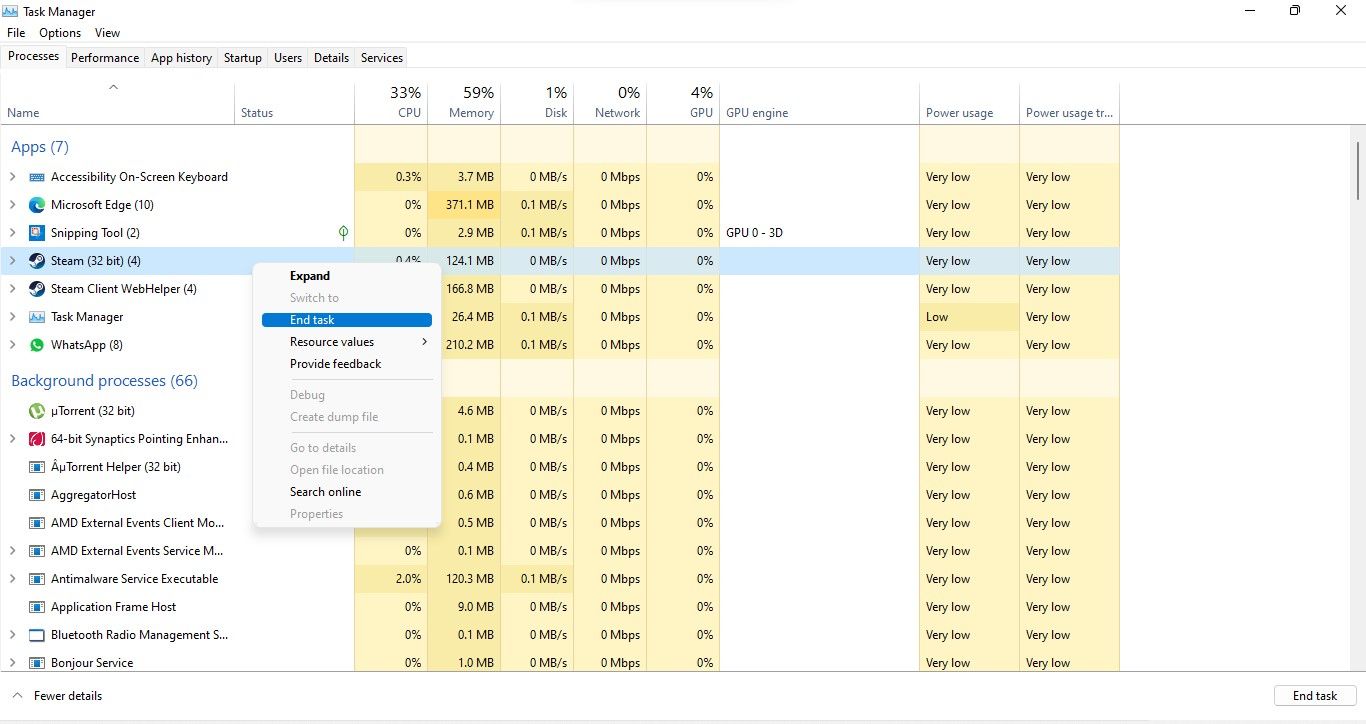Click the vertical scrollbar thumb
Viewport: 1366px width, 724px height.
1358,170
